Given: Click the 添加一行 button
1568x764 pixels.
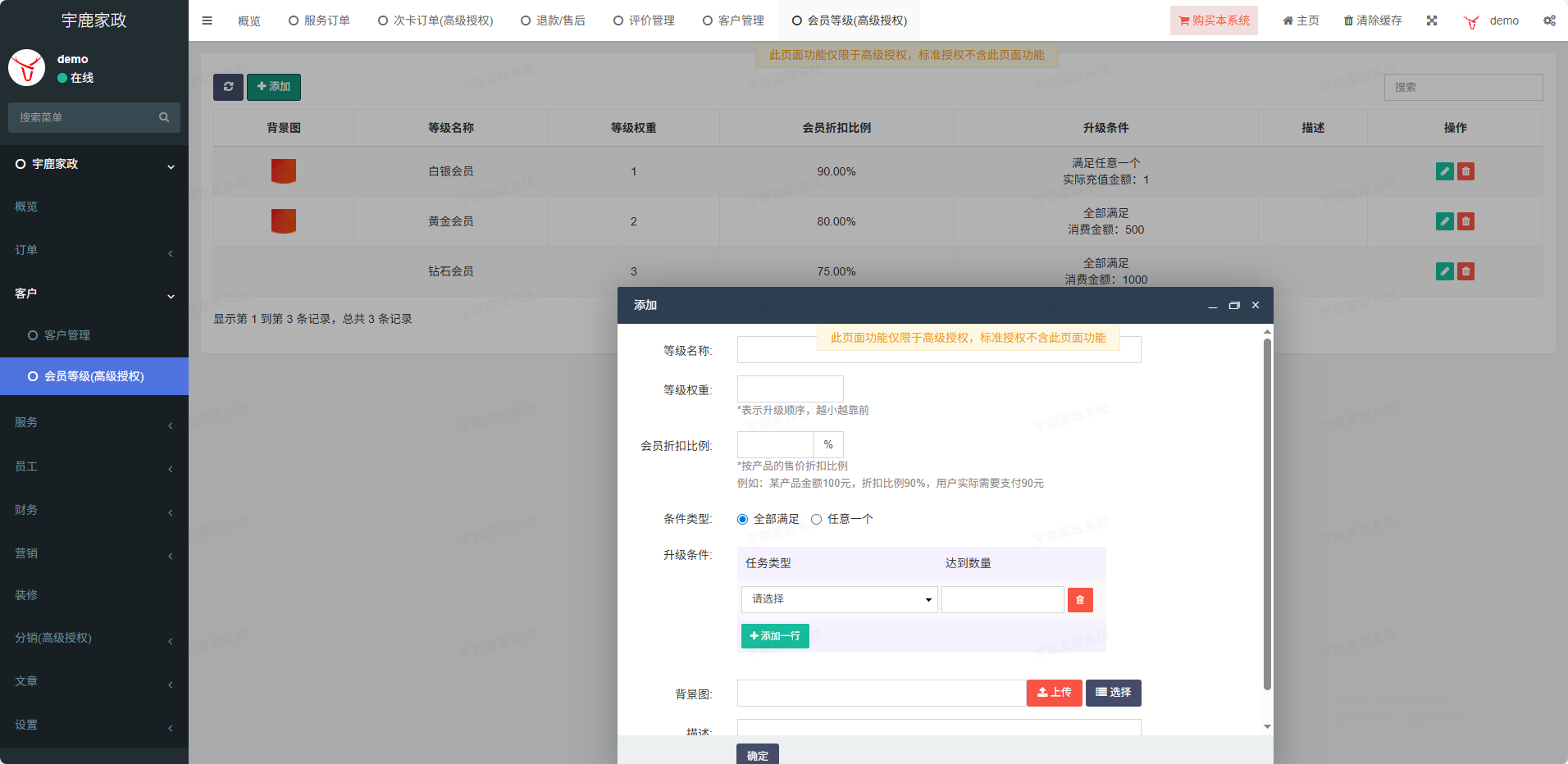Looking at the screenshot, I should pyautogui.click(x=775, y=636).
